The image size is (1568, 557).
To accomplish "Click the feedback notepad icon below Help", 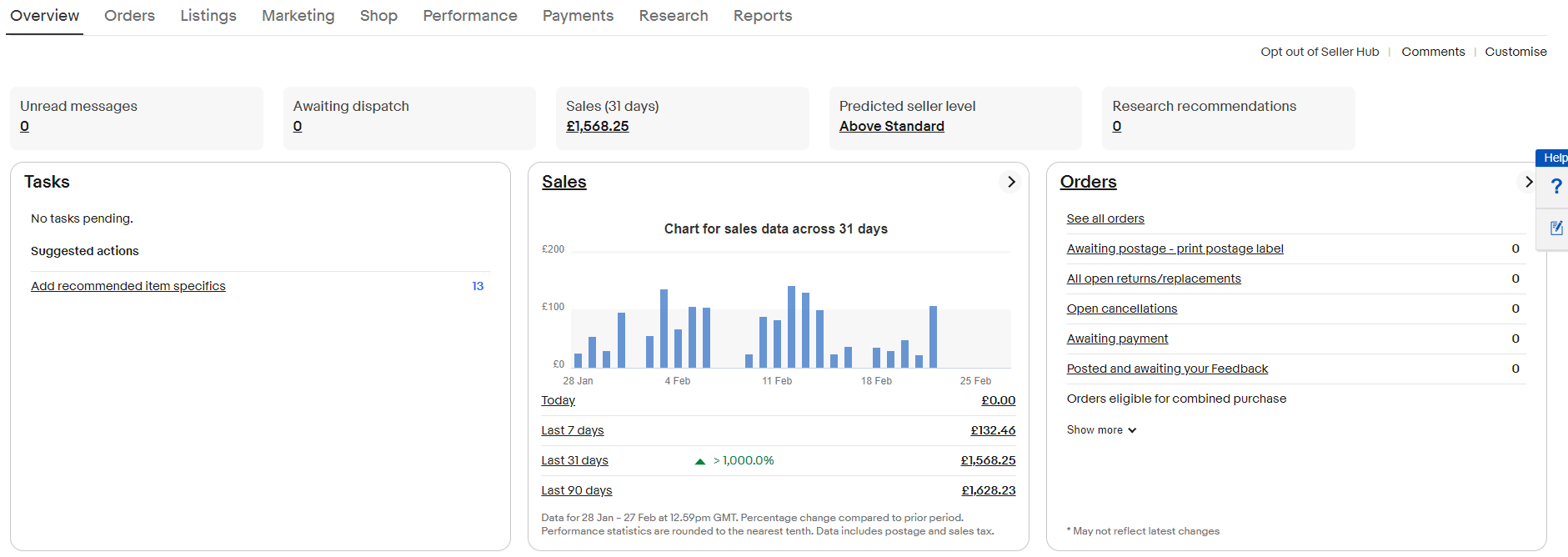I will [1555, 228].
